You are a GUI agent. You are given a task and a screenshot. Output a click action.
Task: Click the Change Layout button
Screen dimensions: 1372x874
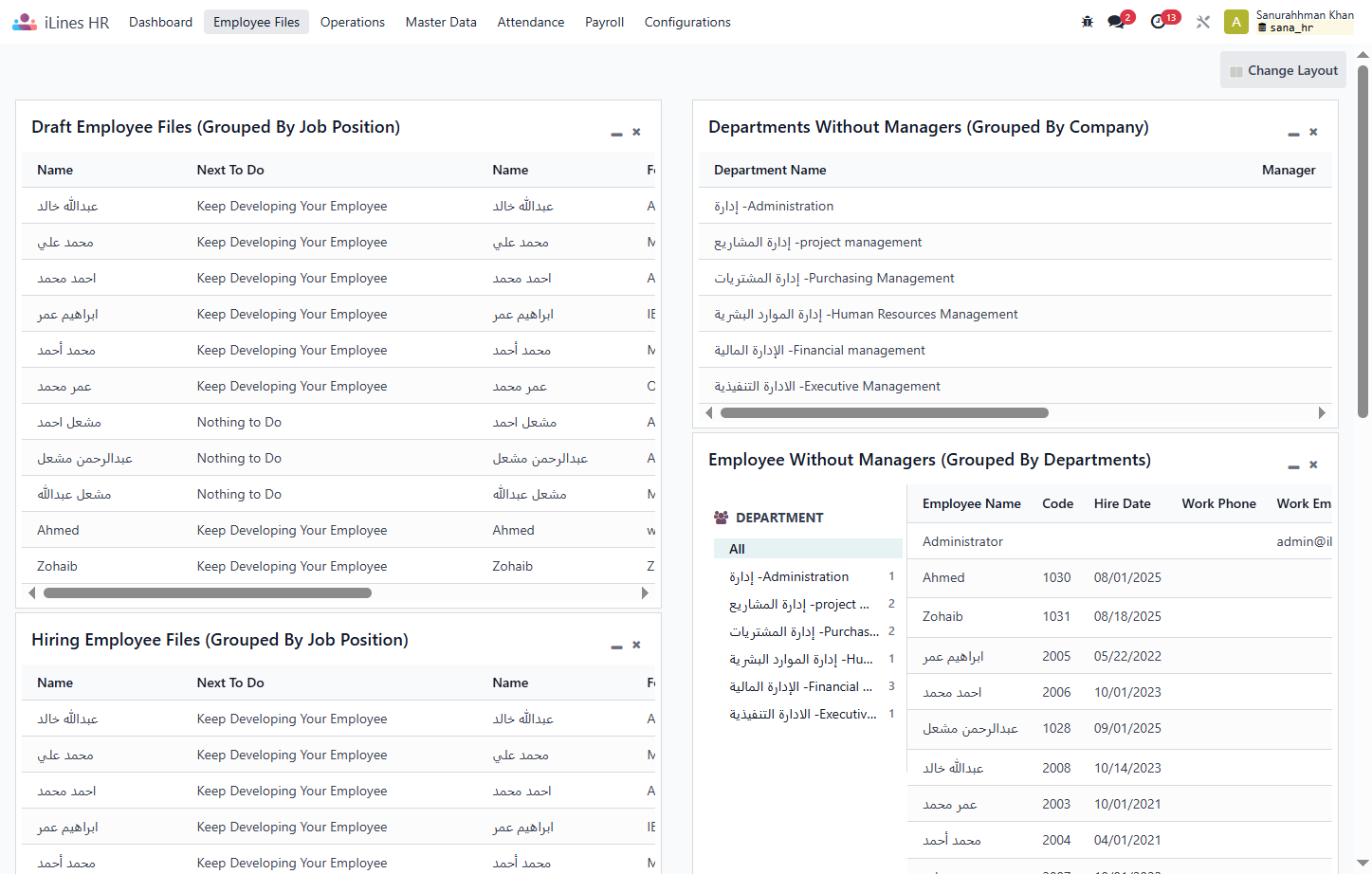pyautogui.click(x=1283, y=70)
